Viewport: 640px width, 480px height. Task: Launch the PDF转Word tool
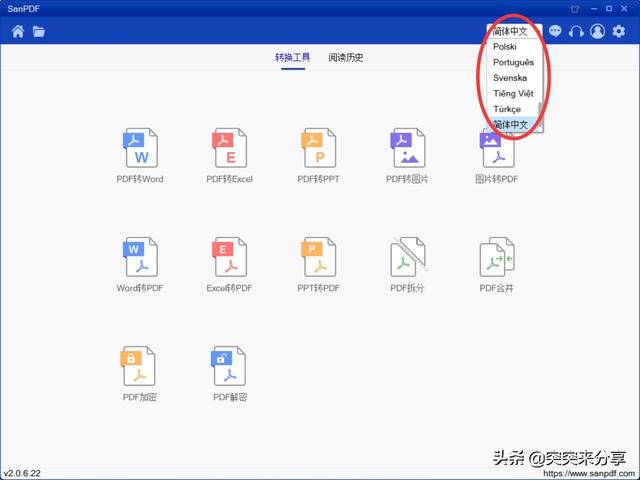[140, 156]
